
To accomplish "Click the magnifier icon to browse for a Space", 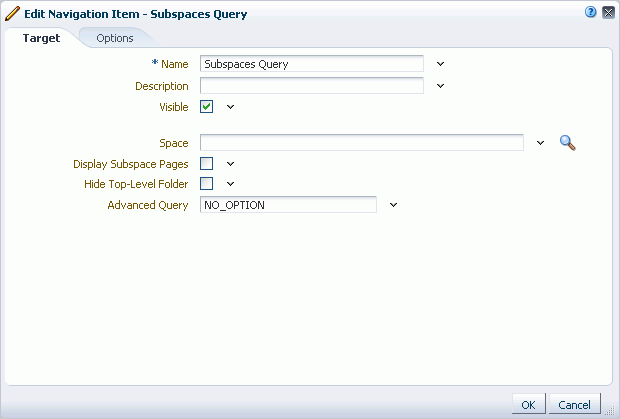I will 567,143.
